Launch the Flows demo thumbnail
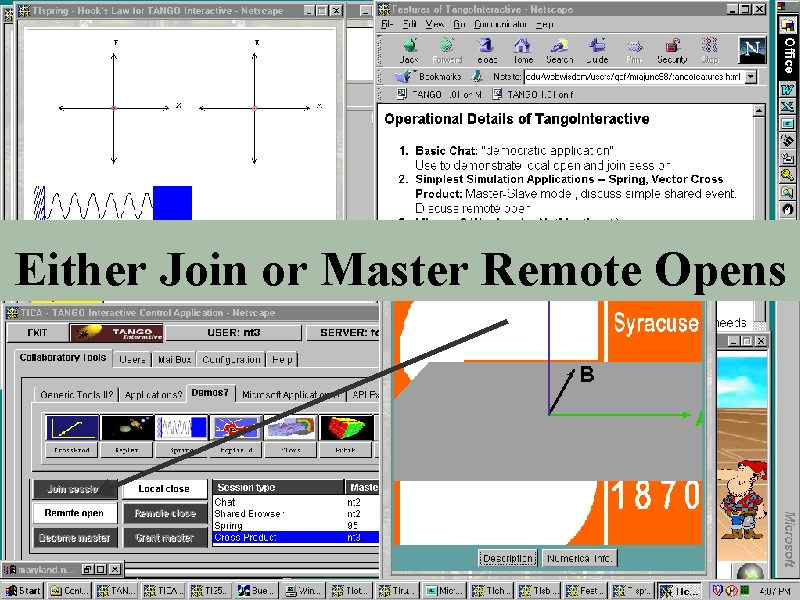 (x=291, y=428)
